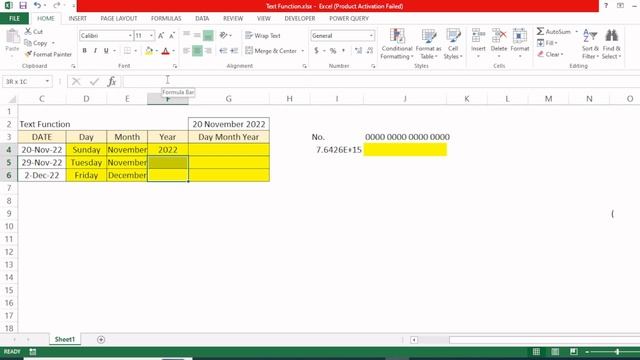Viewport: 640px width, 360px height.
Task: Switch to DATA tab
Action: [x=202, y=19]
